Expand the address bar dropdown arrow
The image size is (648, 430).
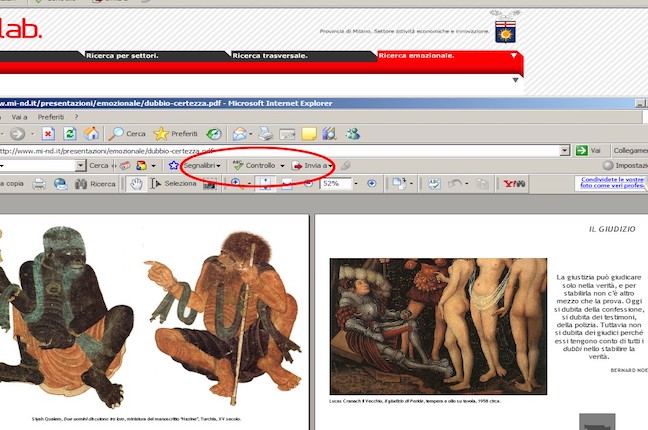[565, 150]
